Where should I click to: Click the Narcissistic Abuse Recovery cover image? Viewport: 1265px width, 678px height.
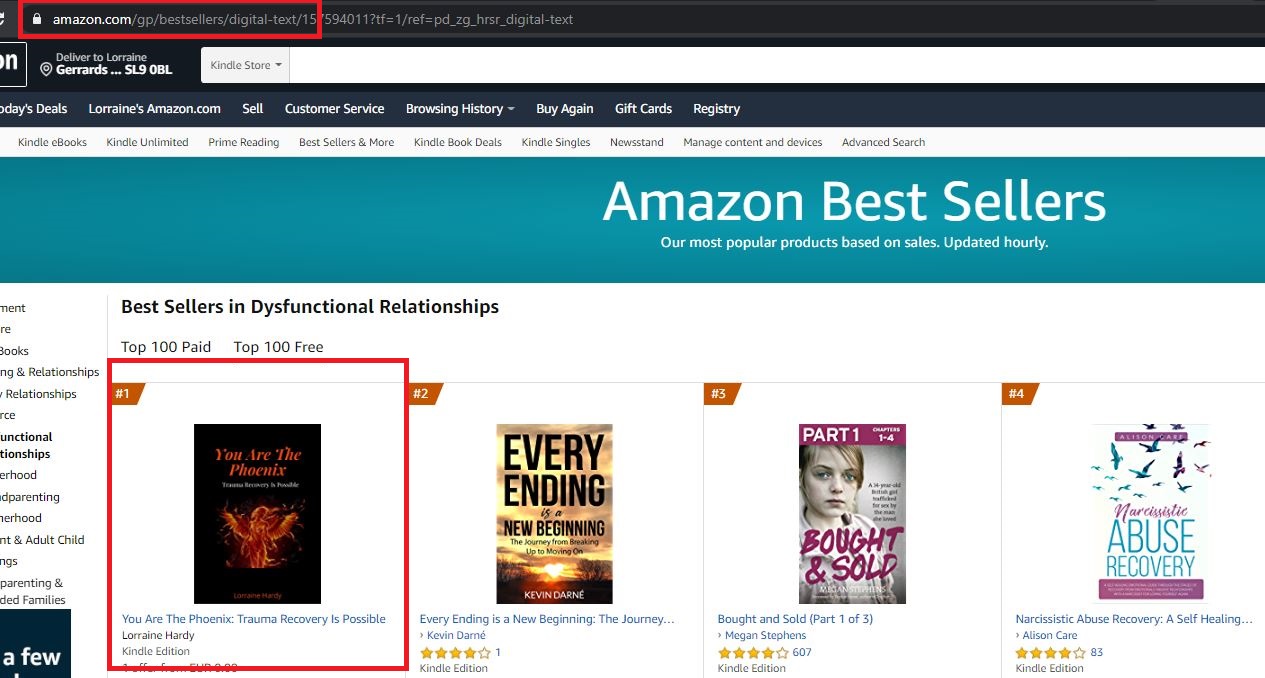(1150, 513)
